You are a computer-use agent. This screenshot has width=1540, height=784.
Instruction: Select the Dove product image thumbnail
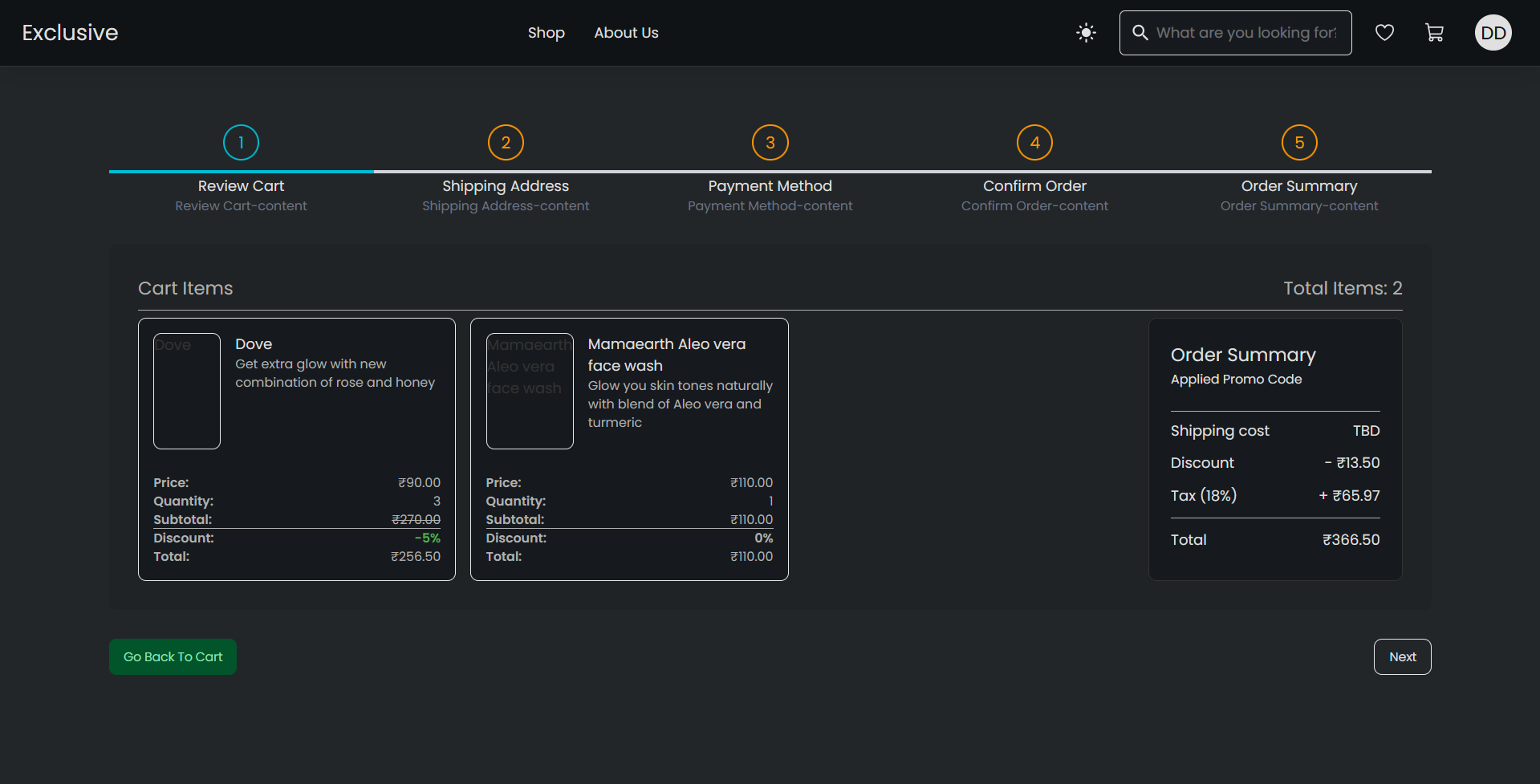pyautogui.click(x=187, y=391)
